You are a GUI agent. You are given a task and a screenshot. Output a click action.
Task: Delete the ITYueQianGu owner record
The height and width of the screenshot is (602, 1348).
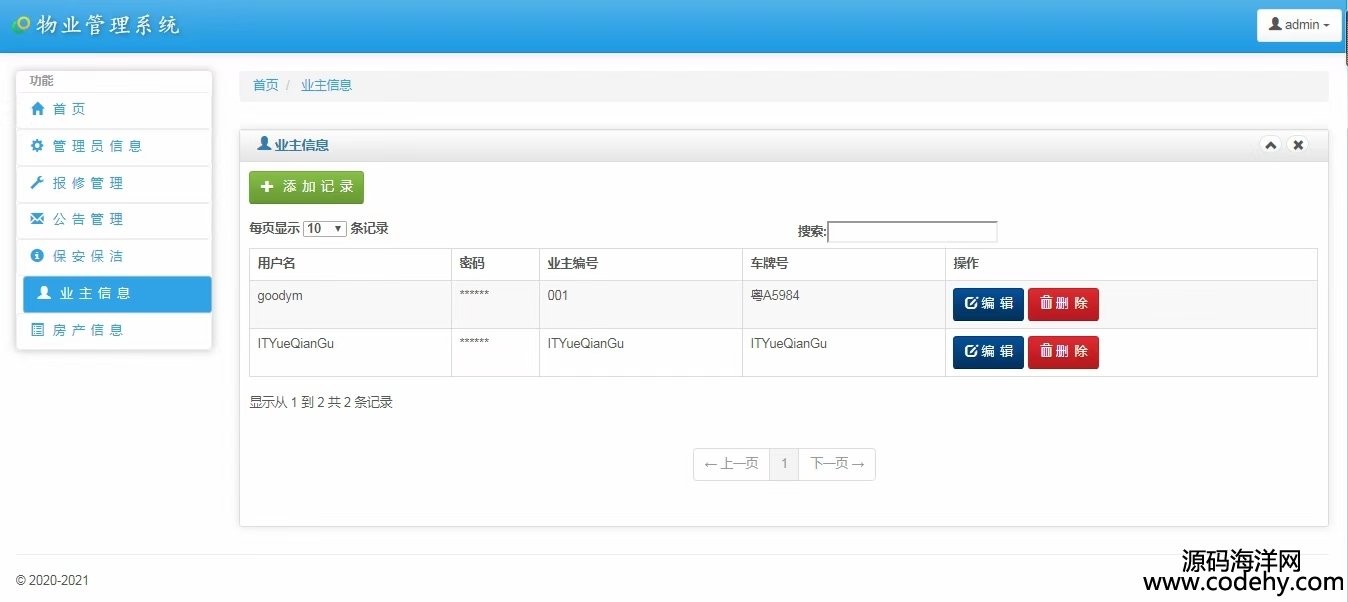pyautogui.click(x=1063, y=352)
